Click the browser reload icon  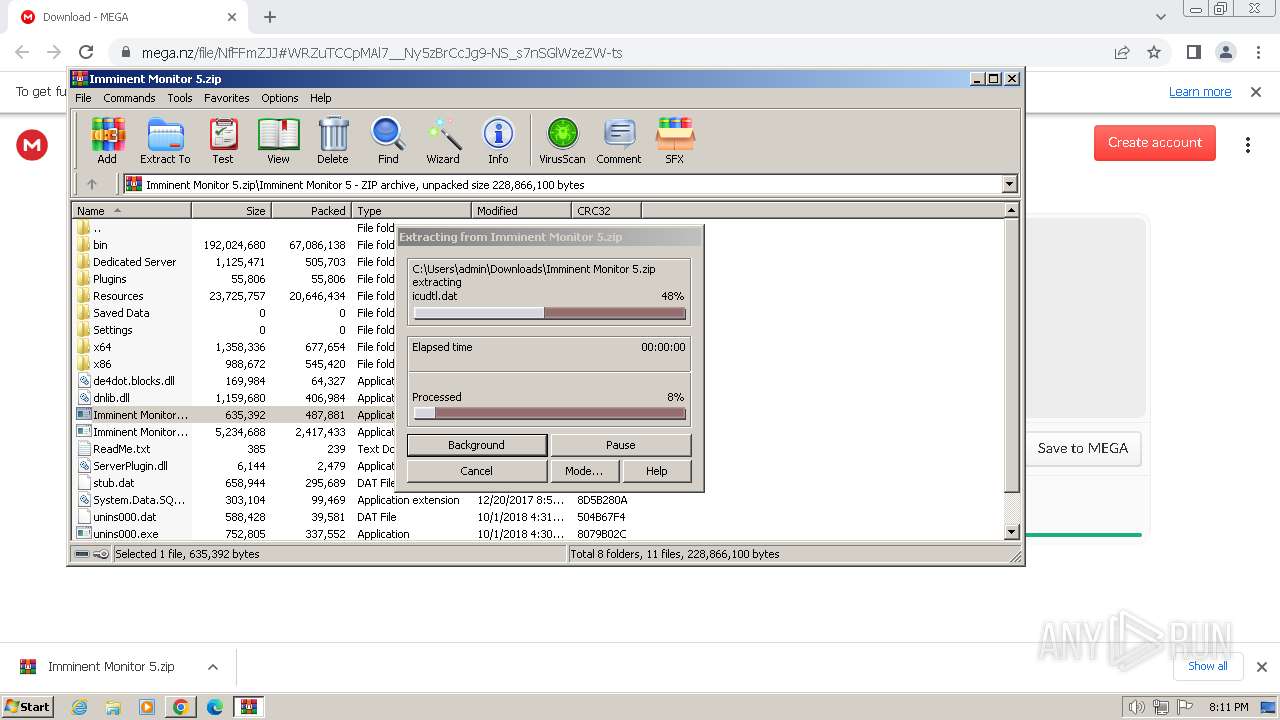(86, 52)
